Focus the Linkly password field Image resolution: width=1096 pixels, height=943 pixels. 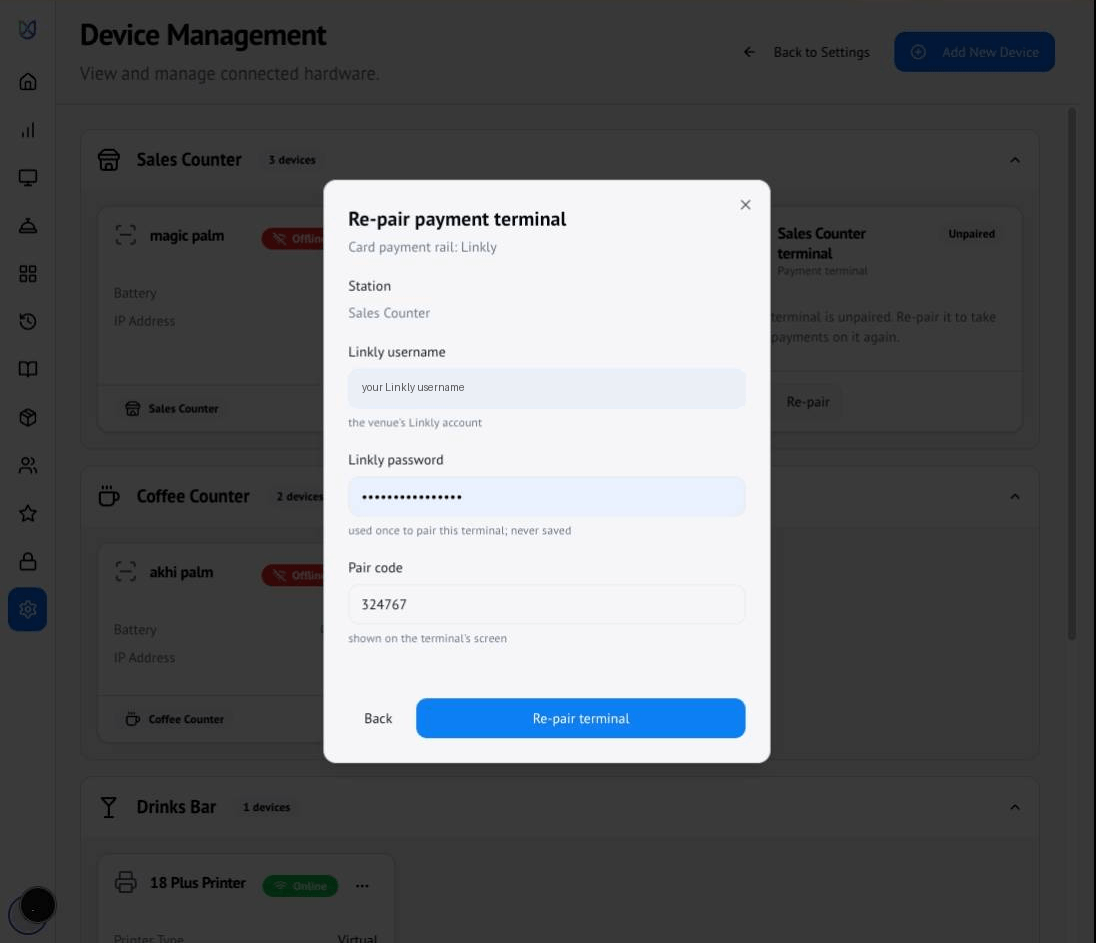[547, 496]
